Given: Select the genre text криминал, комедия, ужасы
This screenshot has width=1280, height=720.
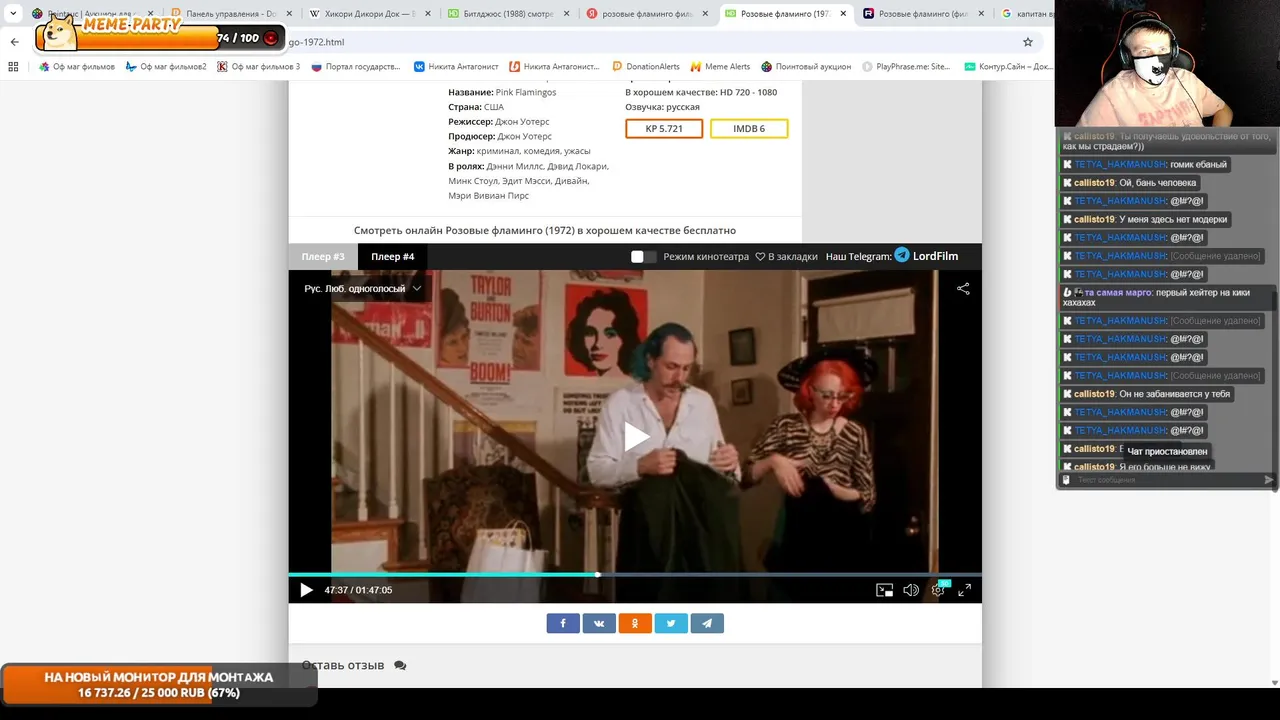Looking at the screenshot, I should (534, 151).
